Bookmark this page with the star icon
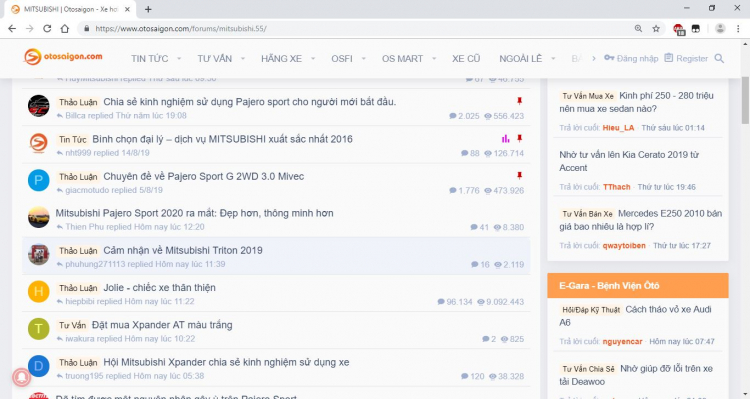This screenshot has height=399, width=750. [x=656, y=29]
